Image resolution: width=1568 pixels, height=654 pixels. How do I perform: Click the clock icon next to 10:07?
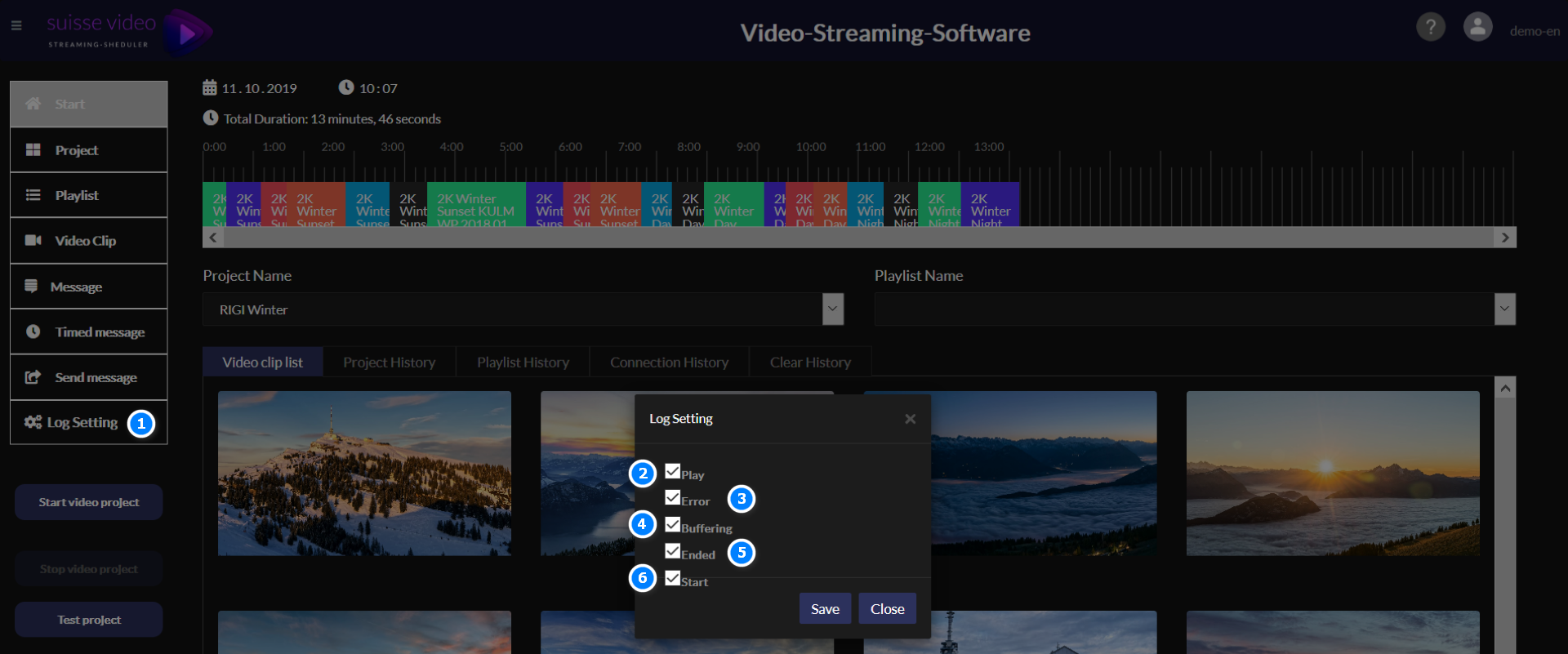click(x=346, y=87)
